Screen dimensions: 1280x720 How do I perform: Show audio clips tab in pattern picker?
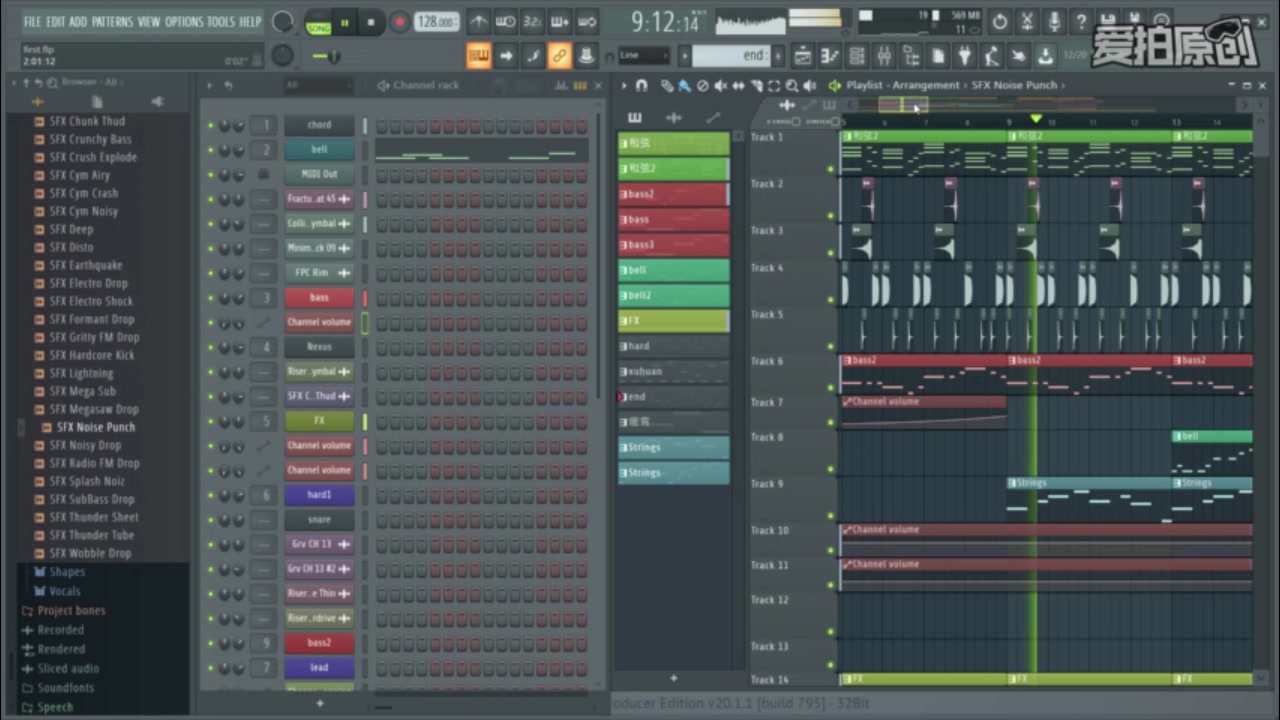(674, 118)
